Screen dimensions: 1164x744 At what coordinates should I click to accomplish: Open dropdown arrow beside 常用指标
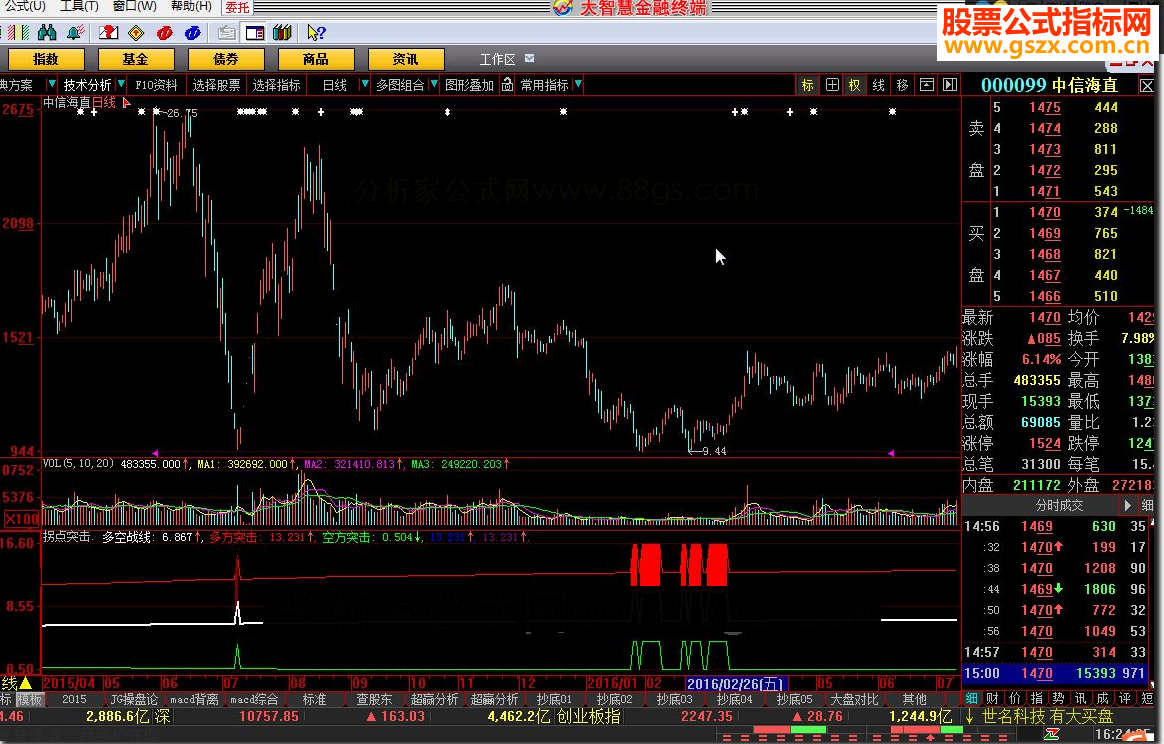pyautogui.click(x=578, y=85)
